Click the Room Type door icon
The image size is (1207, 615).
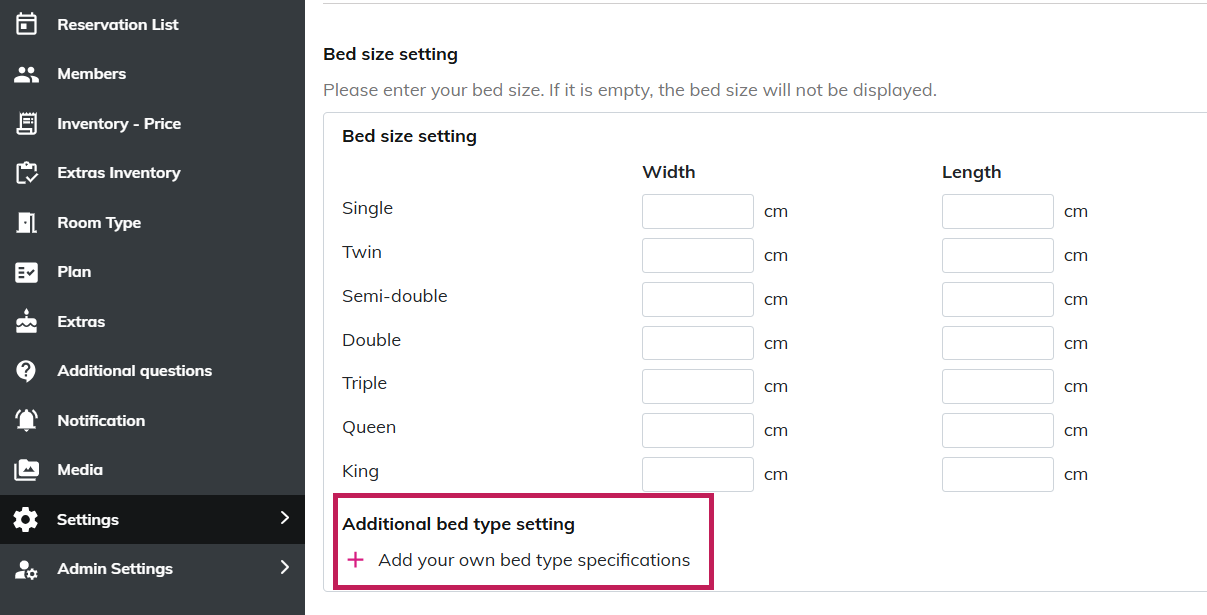(27, 223)
